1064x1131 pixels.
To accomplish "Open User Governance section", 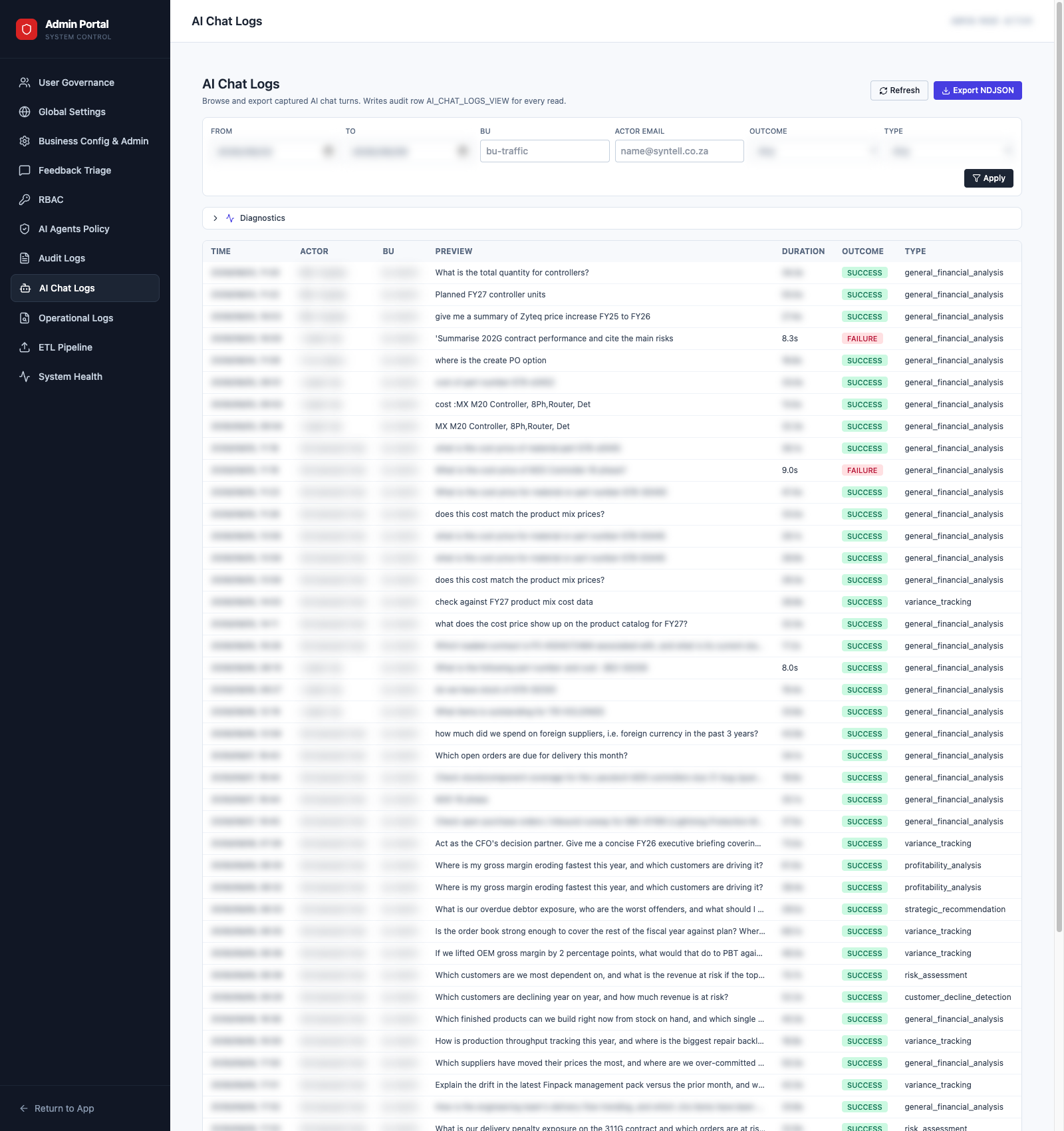I will coord(85,82).
